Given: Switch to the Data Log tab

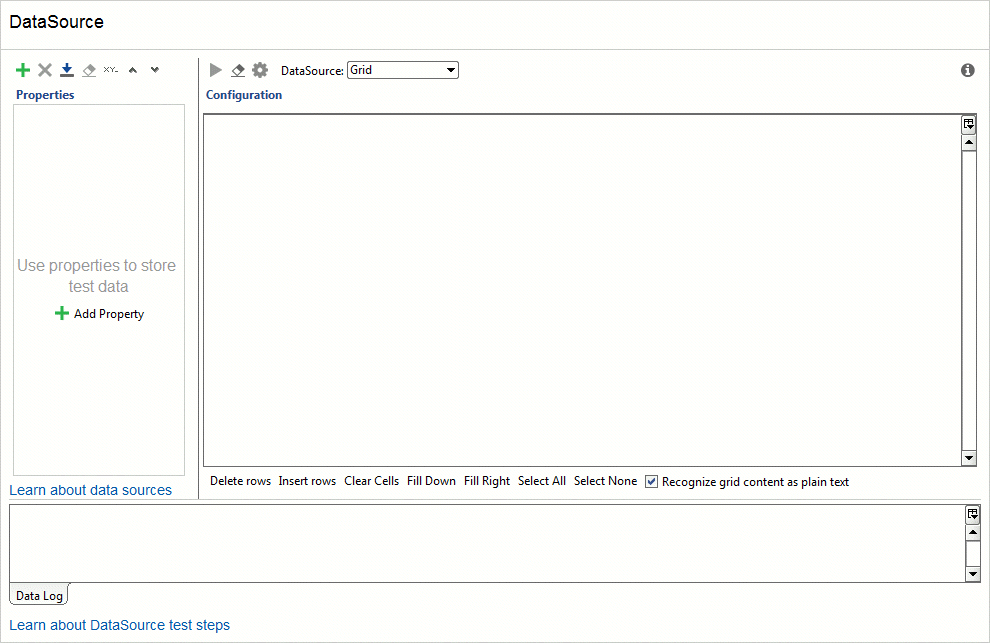Looking at the screenshot, I should click(37, 595).
